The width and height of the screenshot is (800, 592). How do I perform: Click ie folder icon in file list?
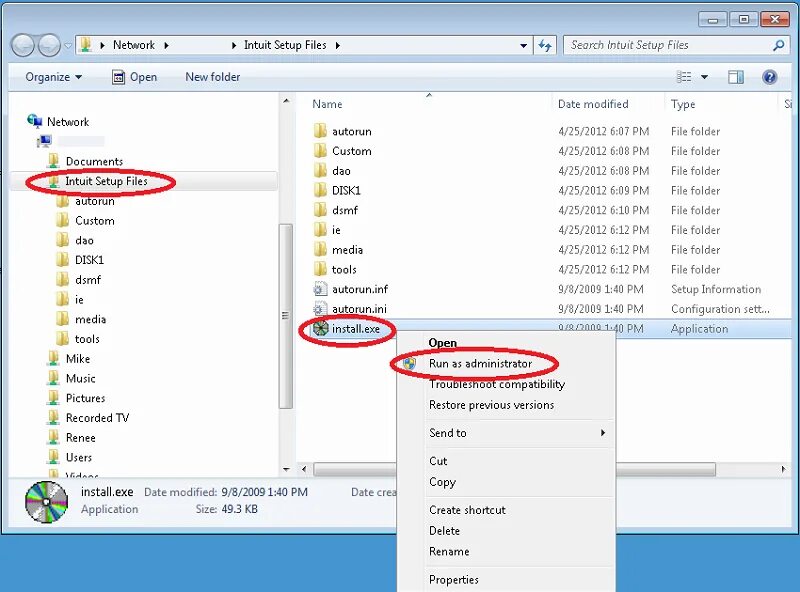coord(320,230)
